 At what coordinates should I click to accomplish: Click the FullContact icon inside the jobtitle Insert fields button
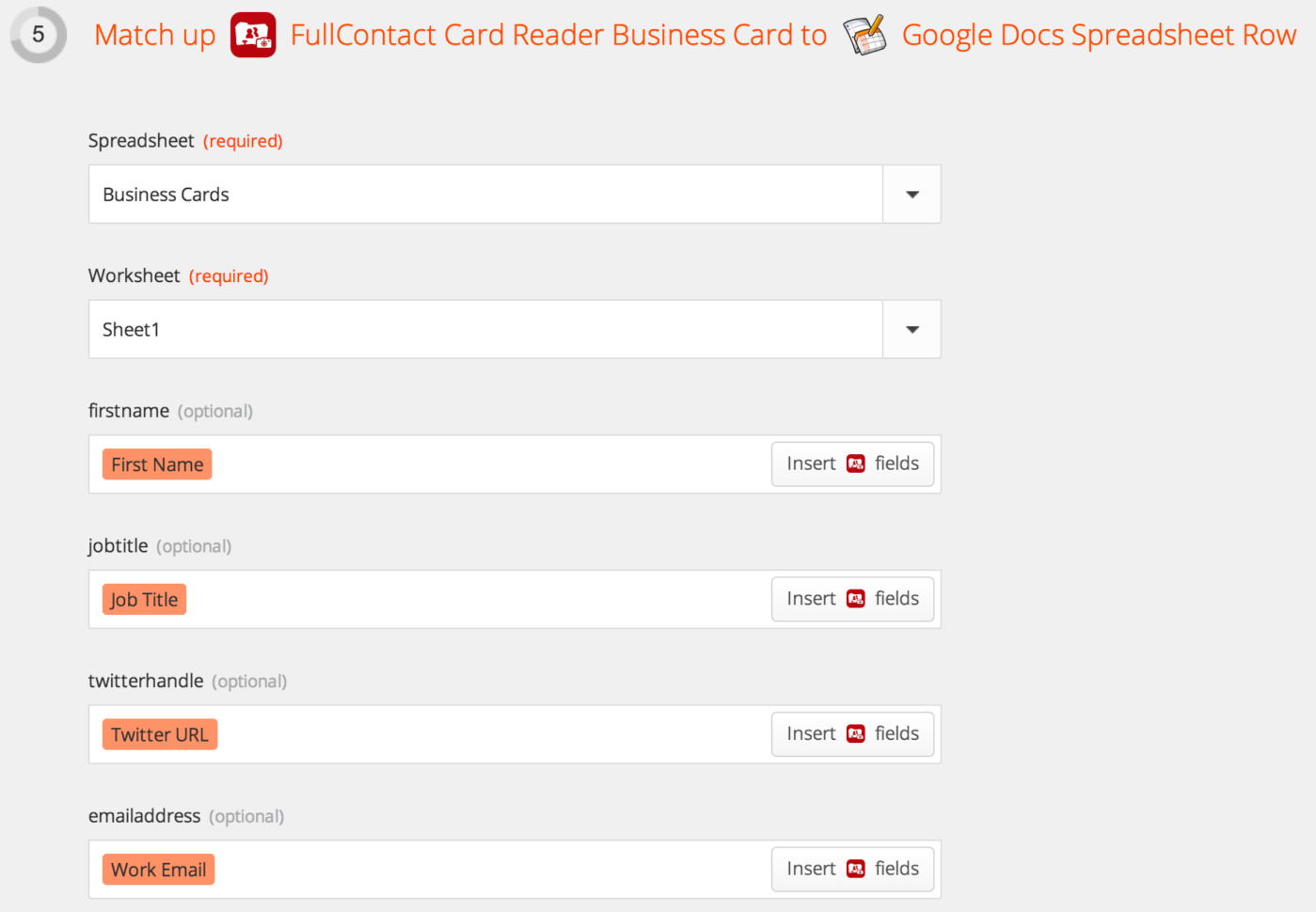[x=855, y=599]
